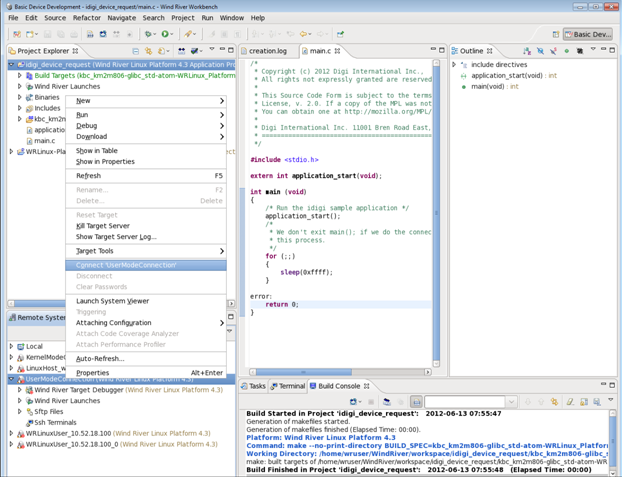
Task: Click Link with Editor icon in Project Explorer
Action: click(148, 51)
